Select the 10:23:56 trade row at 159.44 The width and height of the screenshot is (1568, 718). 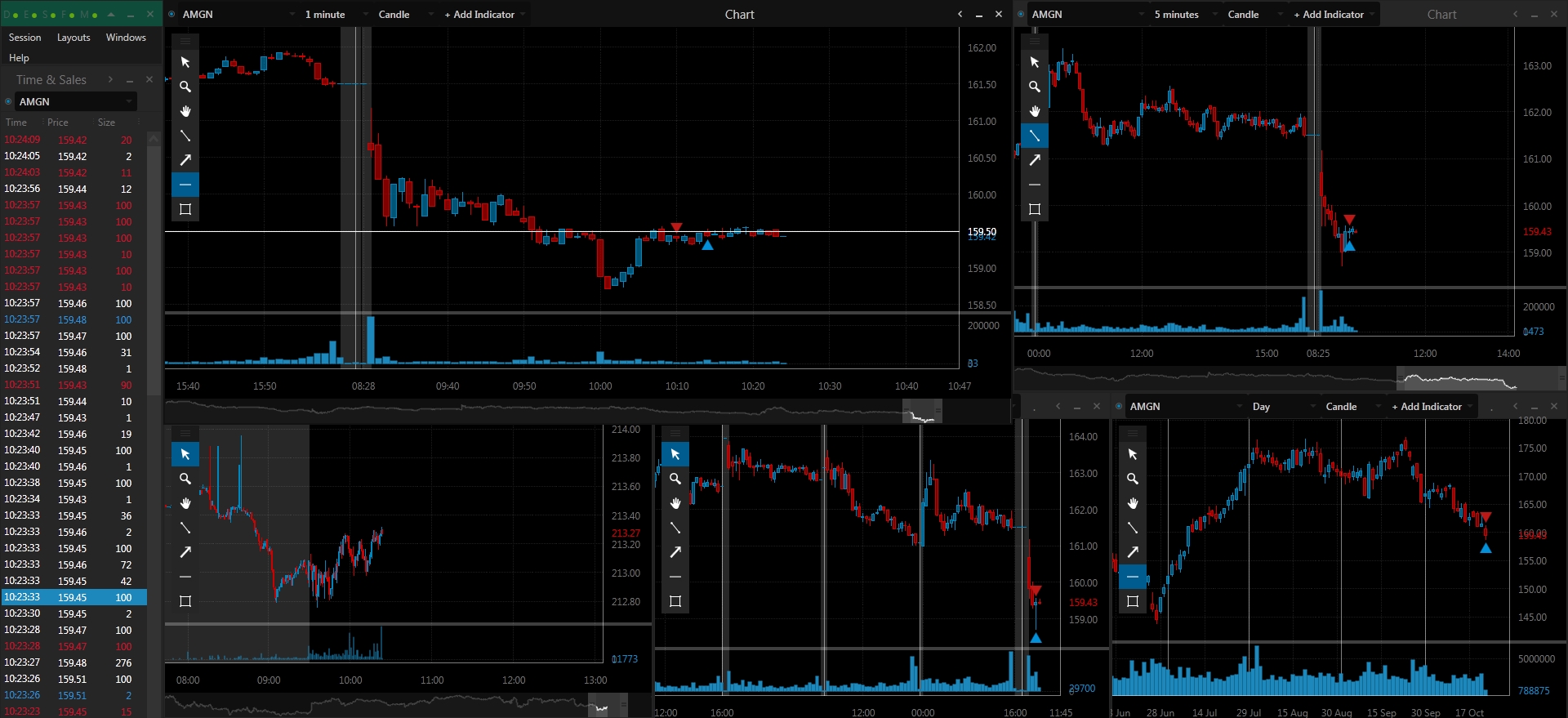[74, 189]
